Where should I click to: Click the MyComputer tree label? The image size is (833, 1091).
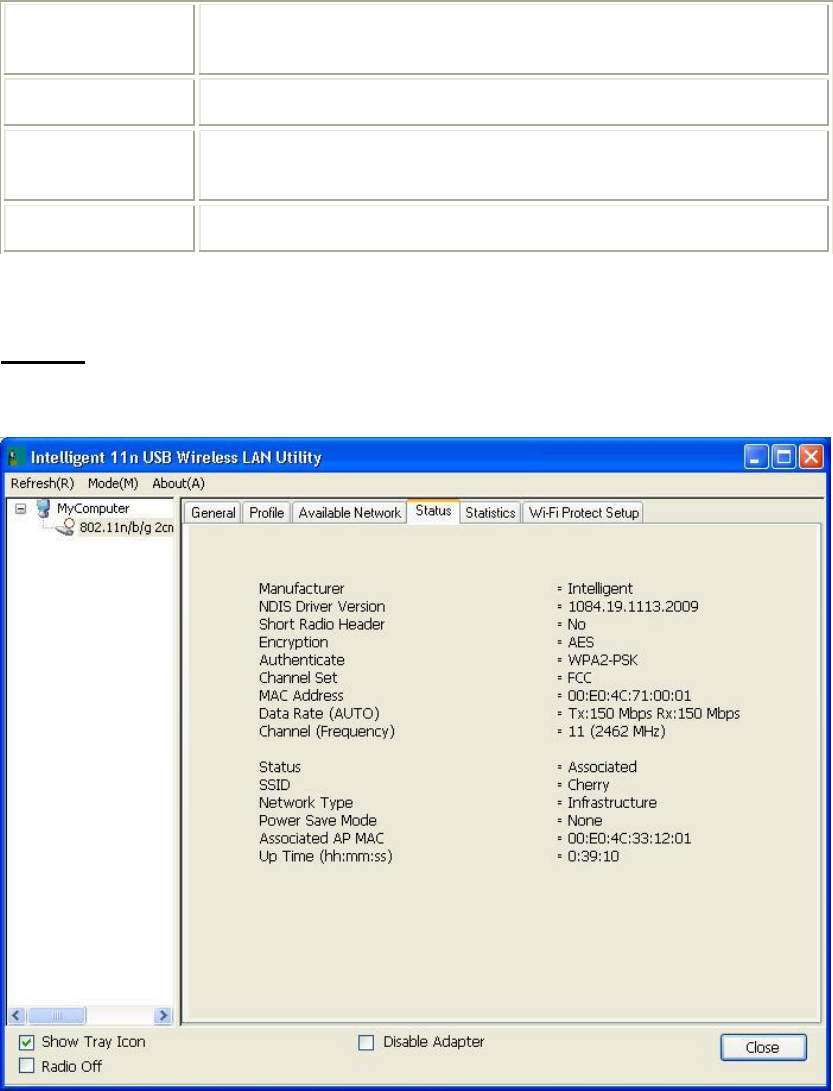(93, 509)
